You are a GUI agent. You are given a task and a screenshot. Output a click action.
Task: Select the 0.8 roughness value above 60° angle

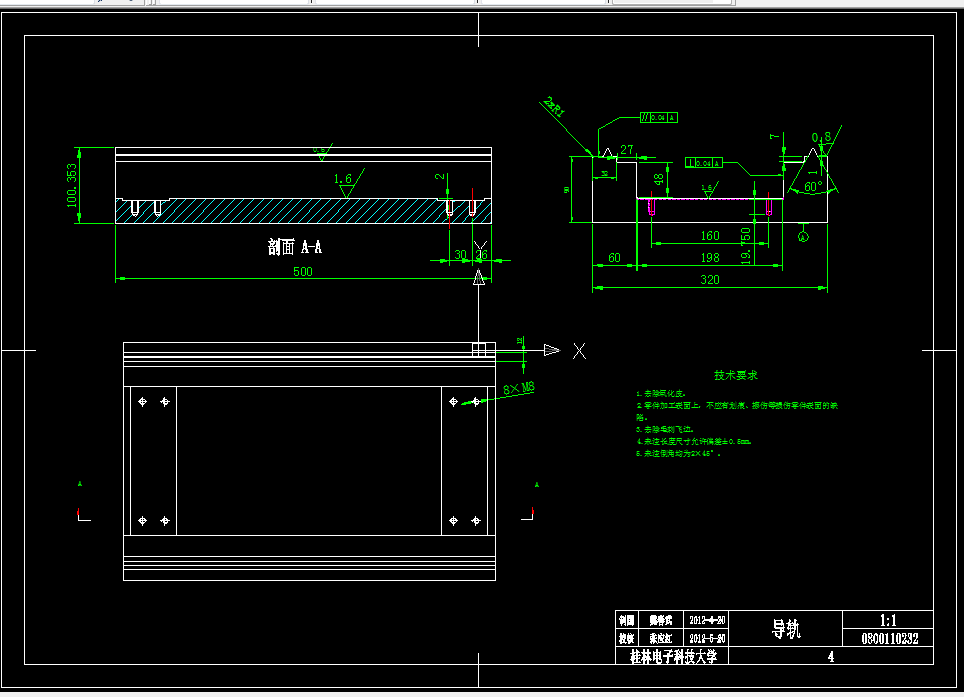(x=821, y=137)
